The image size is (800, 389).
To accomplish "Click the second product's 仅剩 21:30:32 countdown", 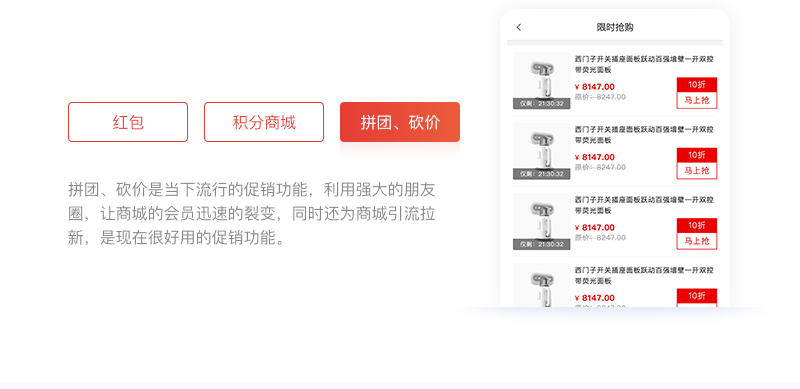I will [541, 174].
